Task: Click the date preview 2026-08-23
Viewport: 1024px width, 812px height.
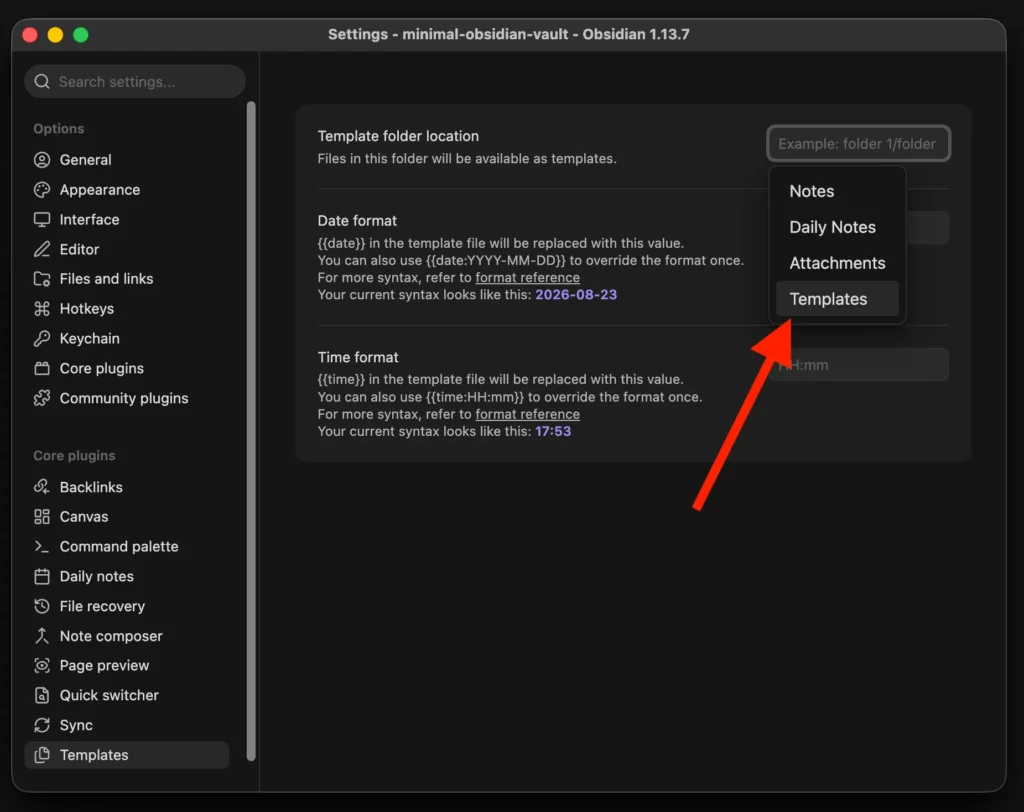Action: coord(576,295)
